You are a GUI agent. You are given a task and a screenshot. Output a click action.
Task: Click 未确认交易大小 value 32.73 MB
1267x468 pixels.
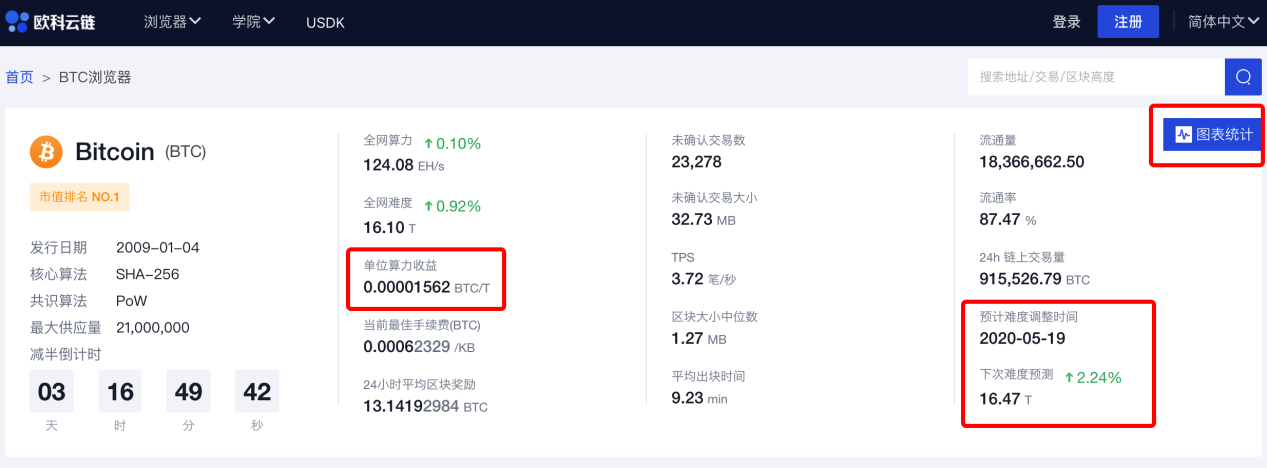703,219
